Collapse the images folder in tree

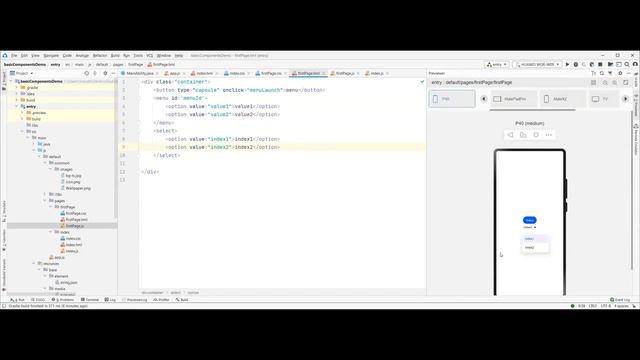point(51,169)
